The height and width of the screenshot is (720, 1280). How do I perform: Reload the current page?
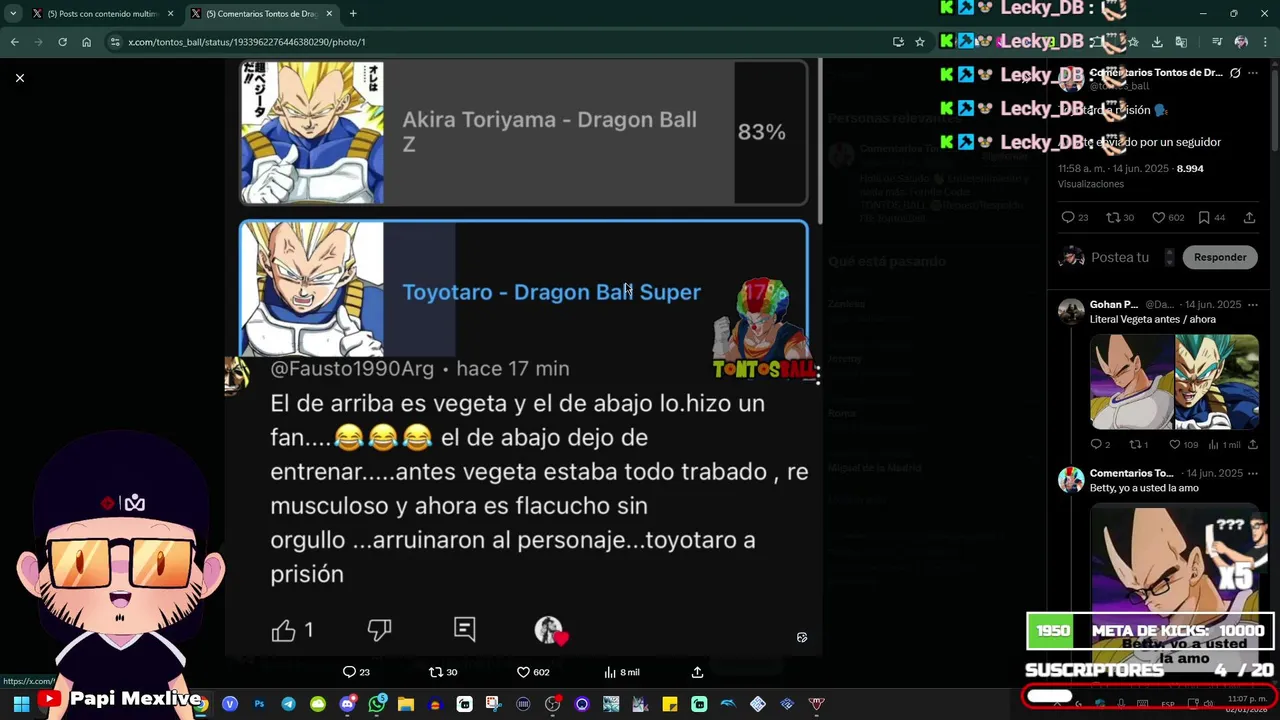tap(62, 42)
